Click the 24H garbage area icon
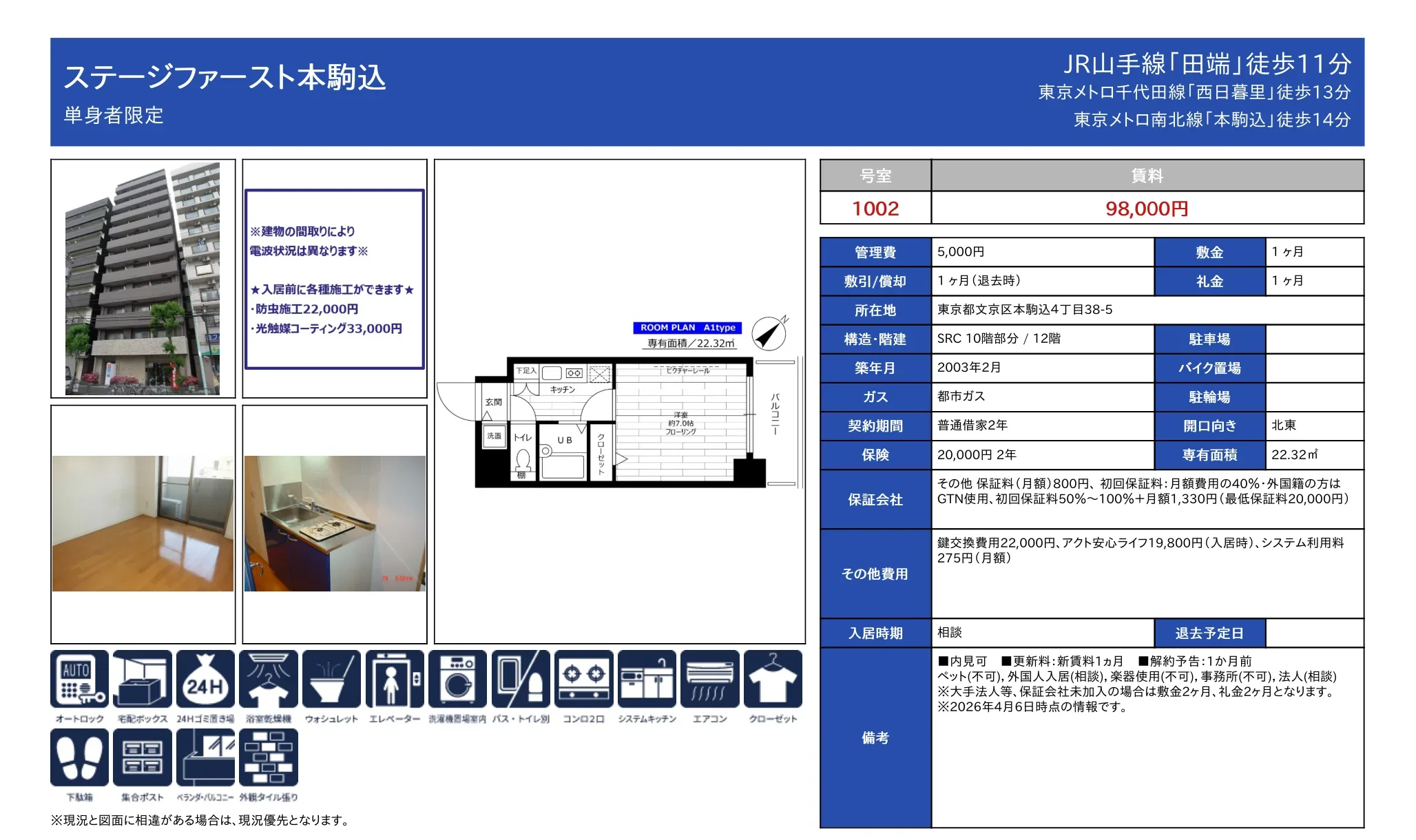Image resolution: width=1416 pixels, height=840 pixels. point(205,679)
